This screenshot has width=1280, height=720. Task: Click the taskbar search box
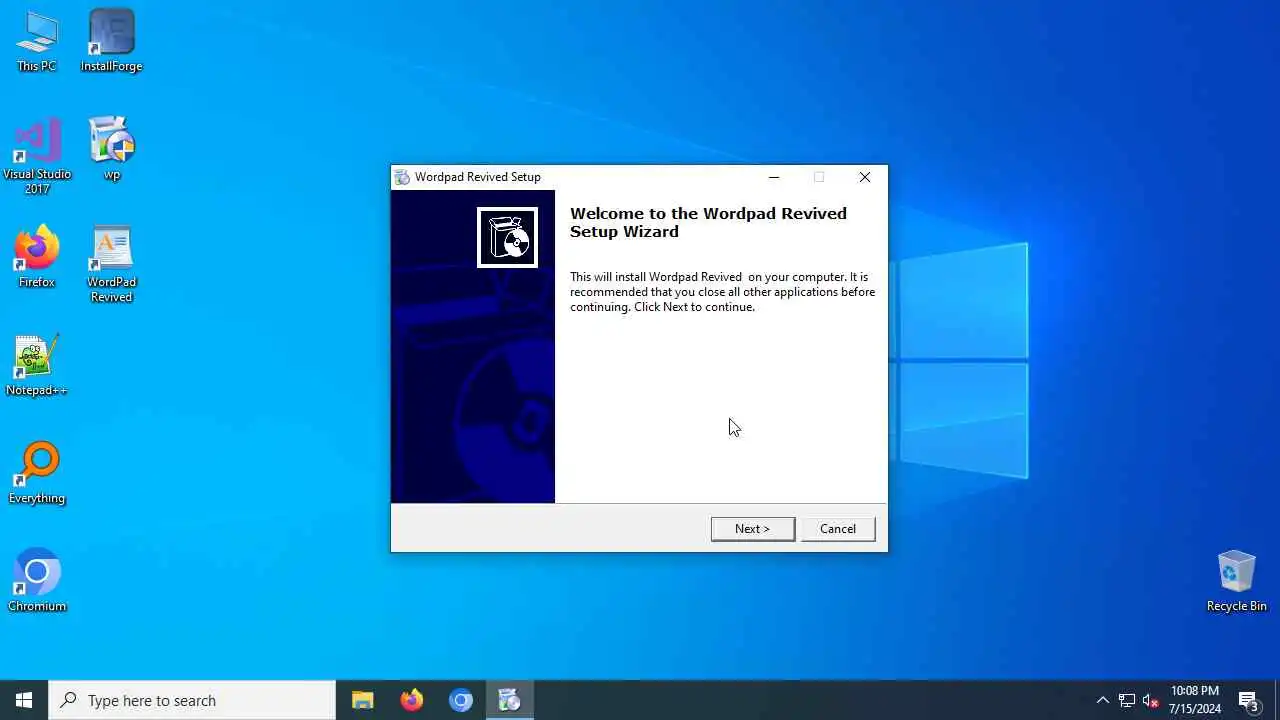(x=192, y=700)
